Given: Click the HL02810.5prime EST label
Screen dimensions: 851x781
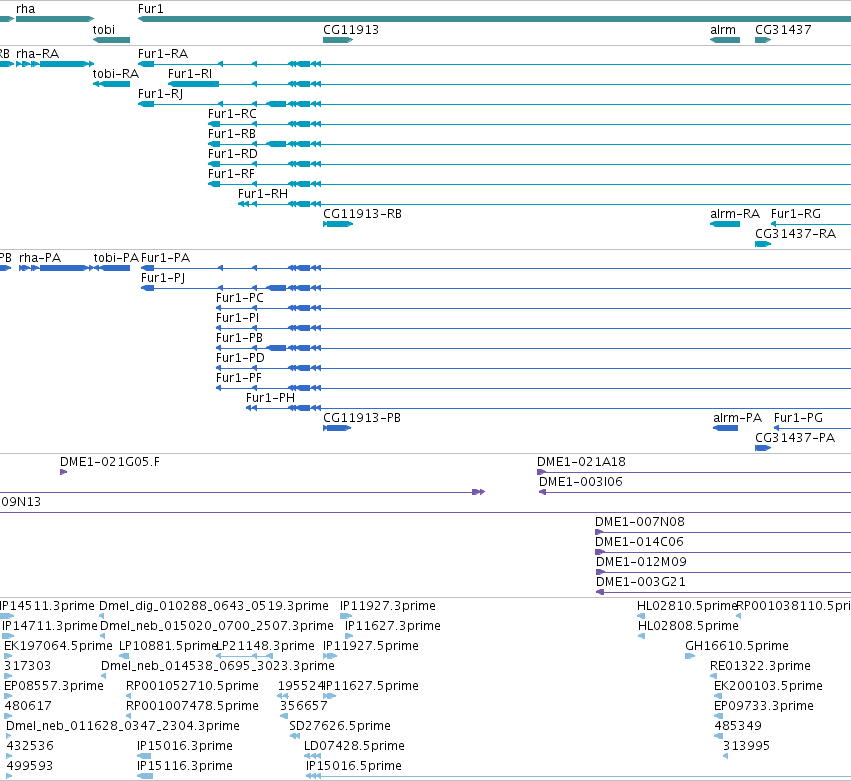Looking at the screenshot, I should pyautogui.click(x=687, y=606).
